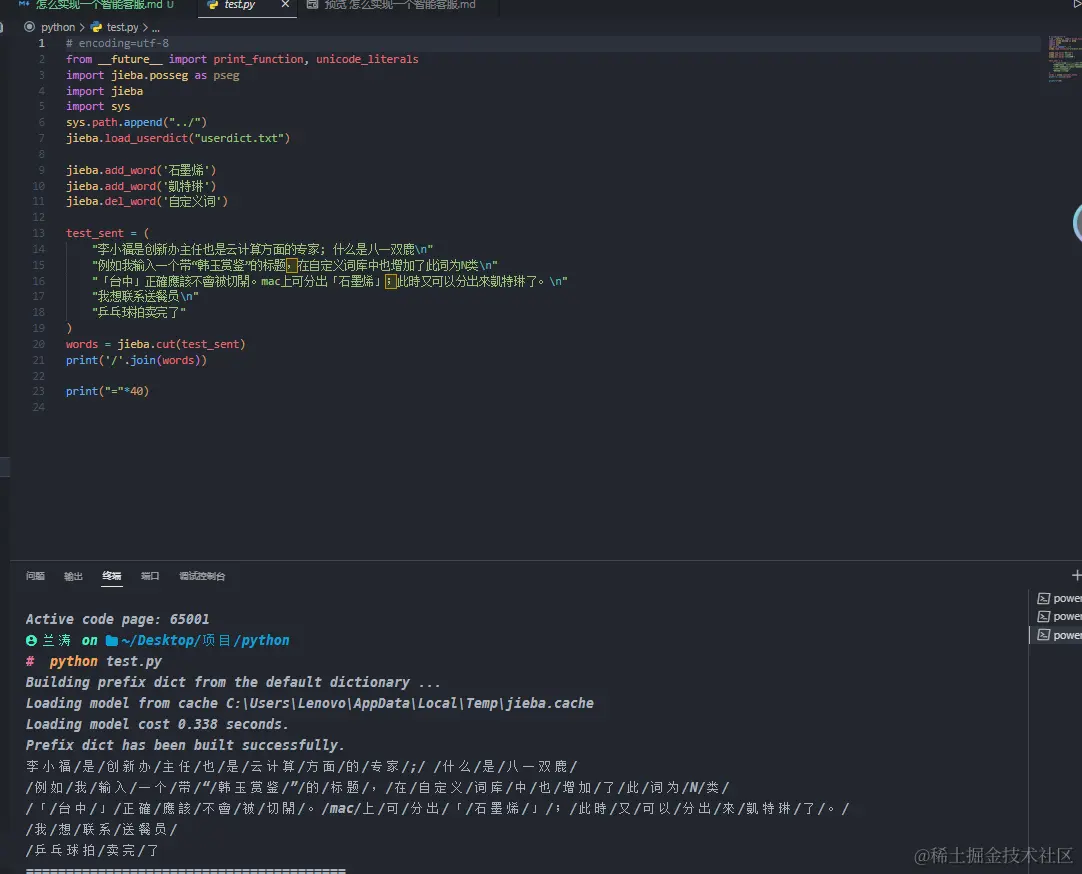Click the jieba.load_userdict("userdict.txt") line
The height and width of the screenshot is (874, 1082).
coord(178,138)
